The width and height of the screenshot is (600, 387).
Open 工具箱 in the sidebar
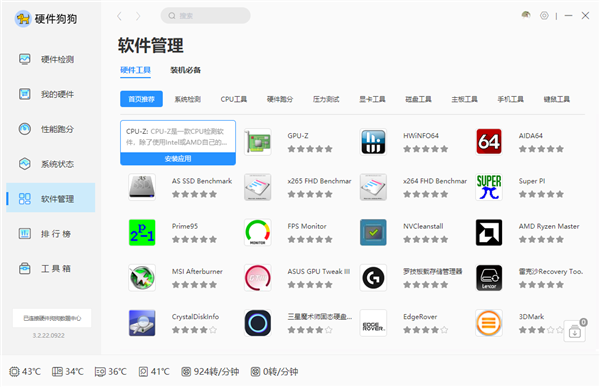(51, 268)
